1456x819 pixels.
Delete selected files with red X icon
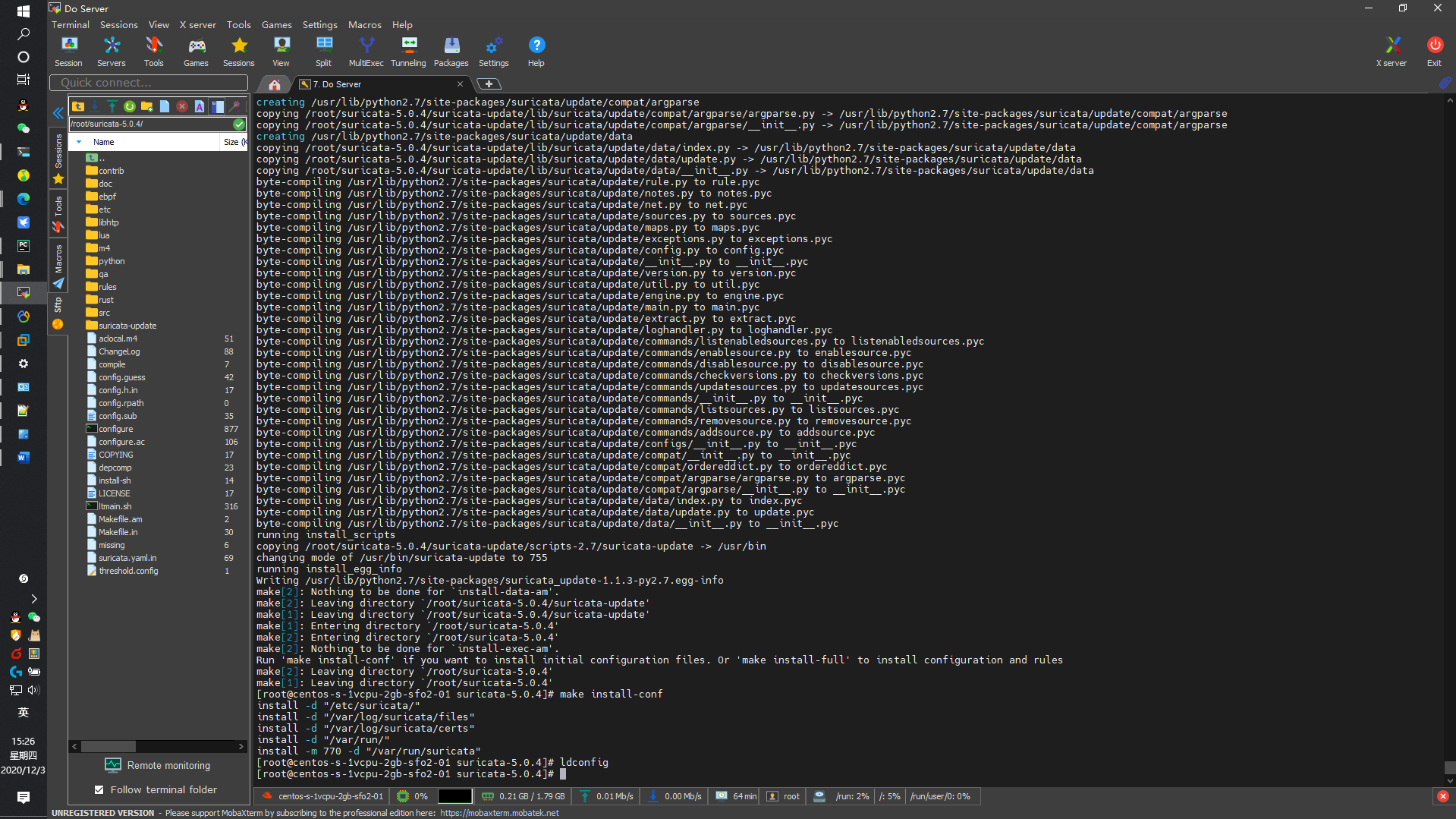(182, 106)
